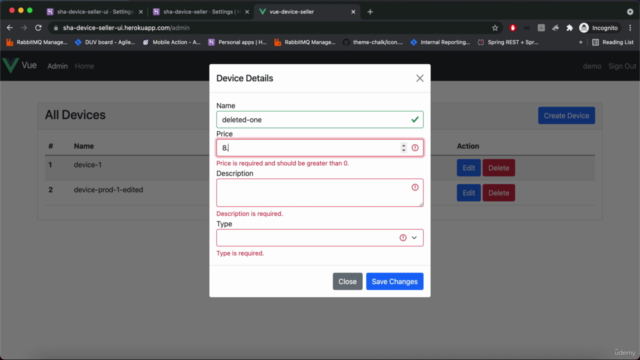
Task: Click the Name column header
Action: tap(84, 146)
